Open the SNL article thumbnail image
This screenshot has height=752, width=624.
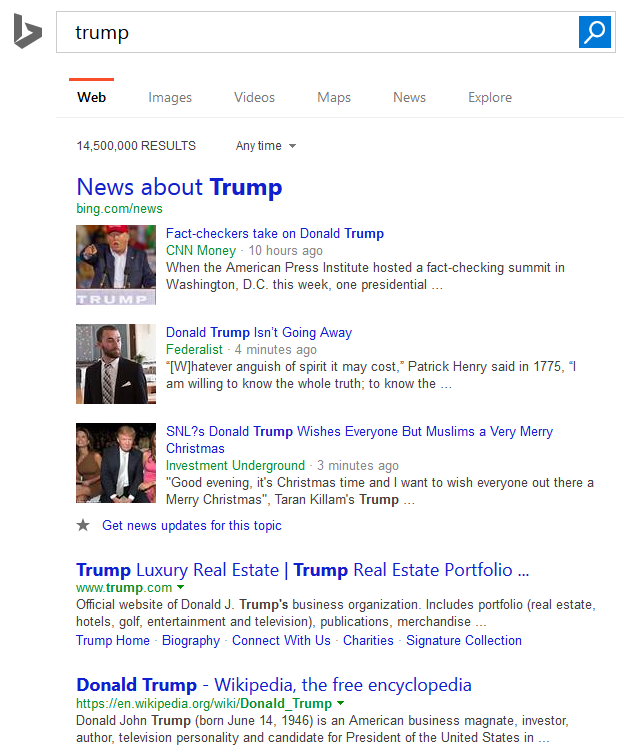point(116,463)
